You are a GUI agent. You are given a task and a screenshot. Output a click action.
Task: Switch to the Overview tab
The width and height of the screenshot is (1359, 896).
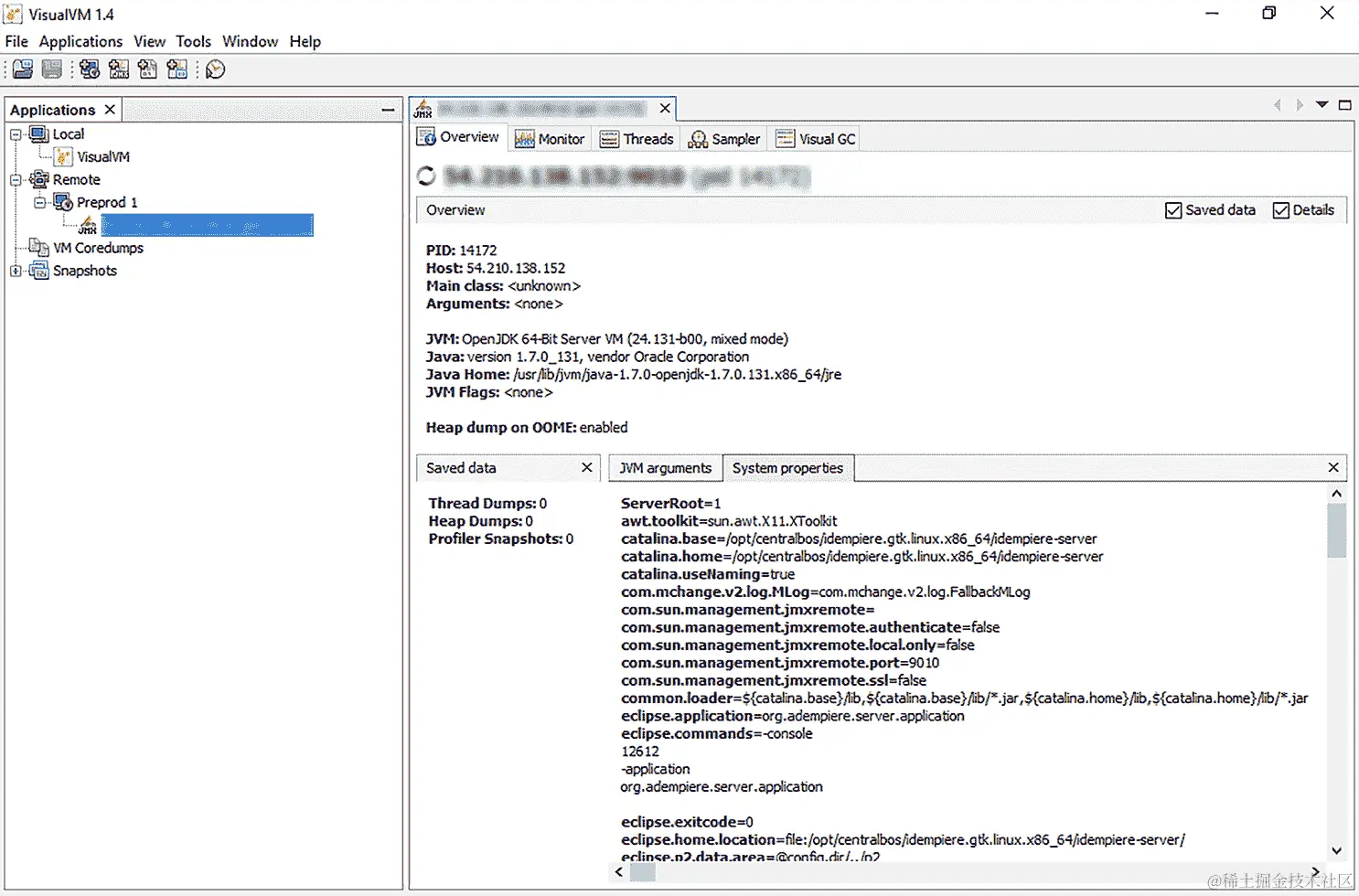click(x=458, y=137)
